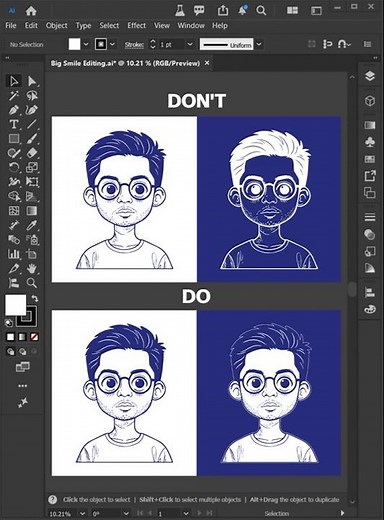Click the fill color swatch in control bar
Viewport: 384px width, 520px height.
coord(74,44)
